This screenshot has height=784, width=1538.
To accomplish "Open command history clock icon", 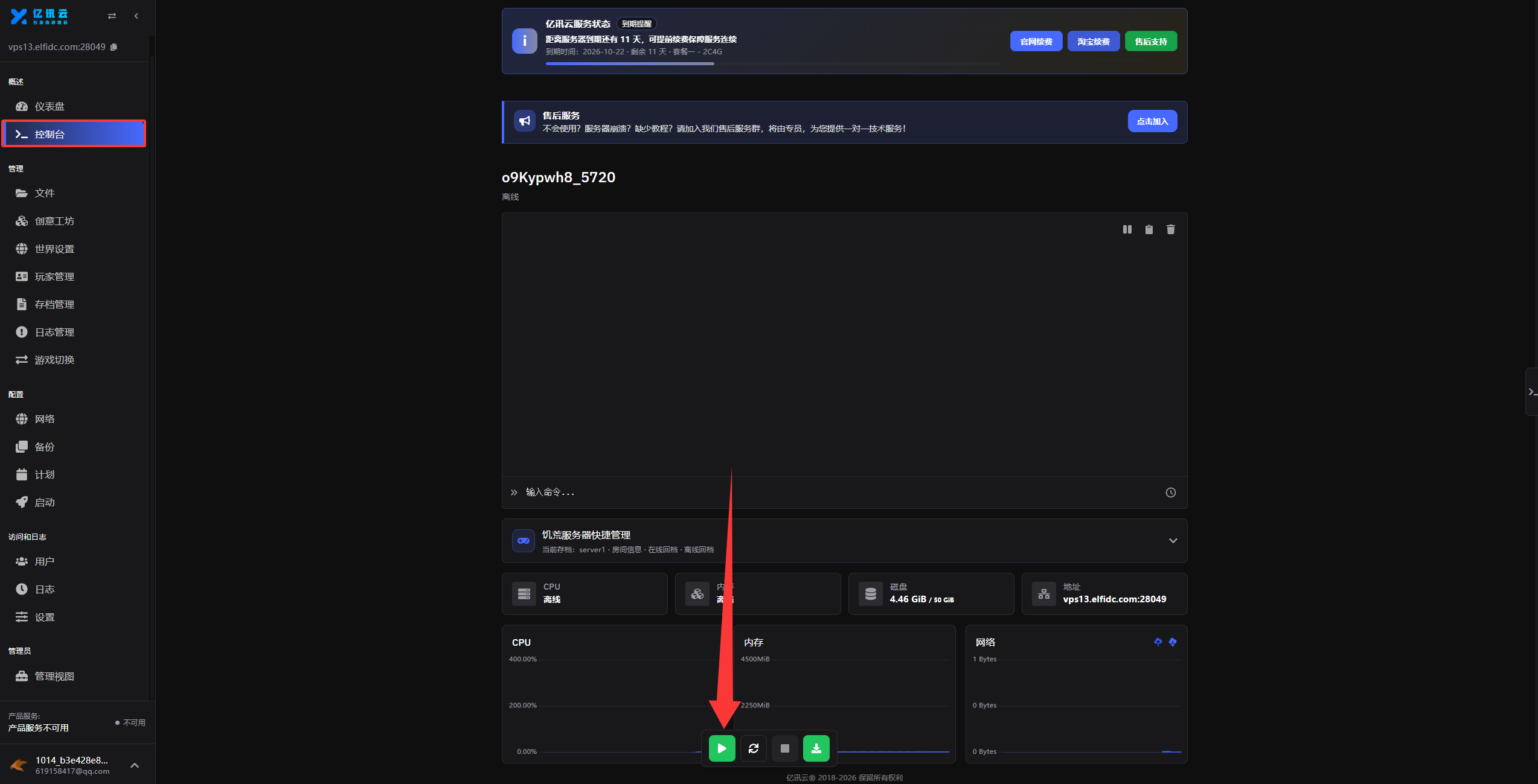I will coord(1170,492).
